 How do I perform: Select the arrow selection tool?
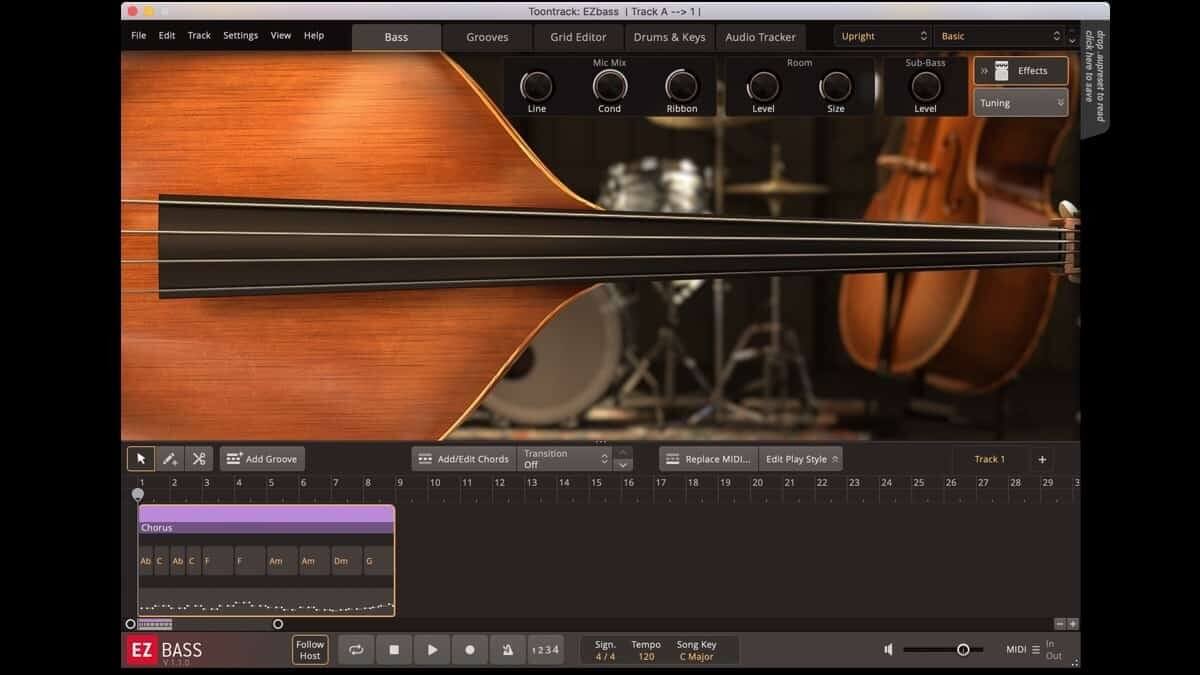pos(141,458)
